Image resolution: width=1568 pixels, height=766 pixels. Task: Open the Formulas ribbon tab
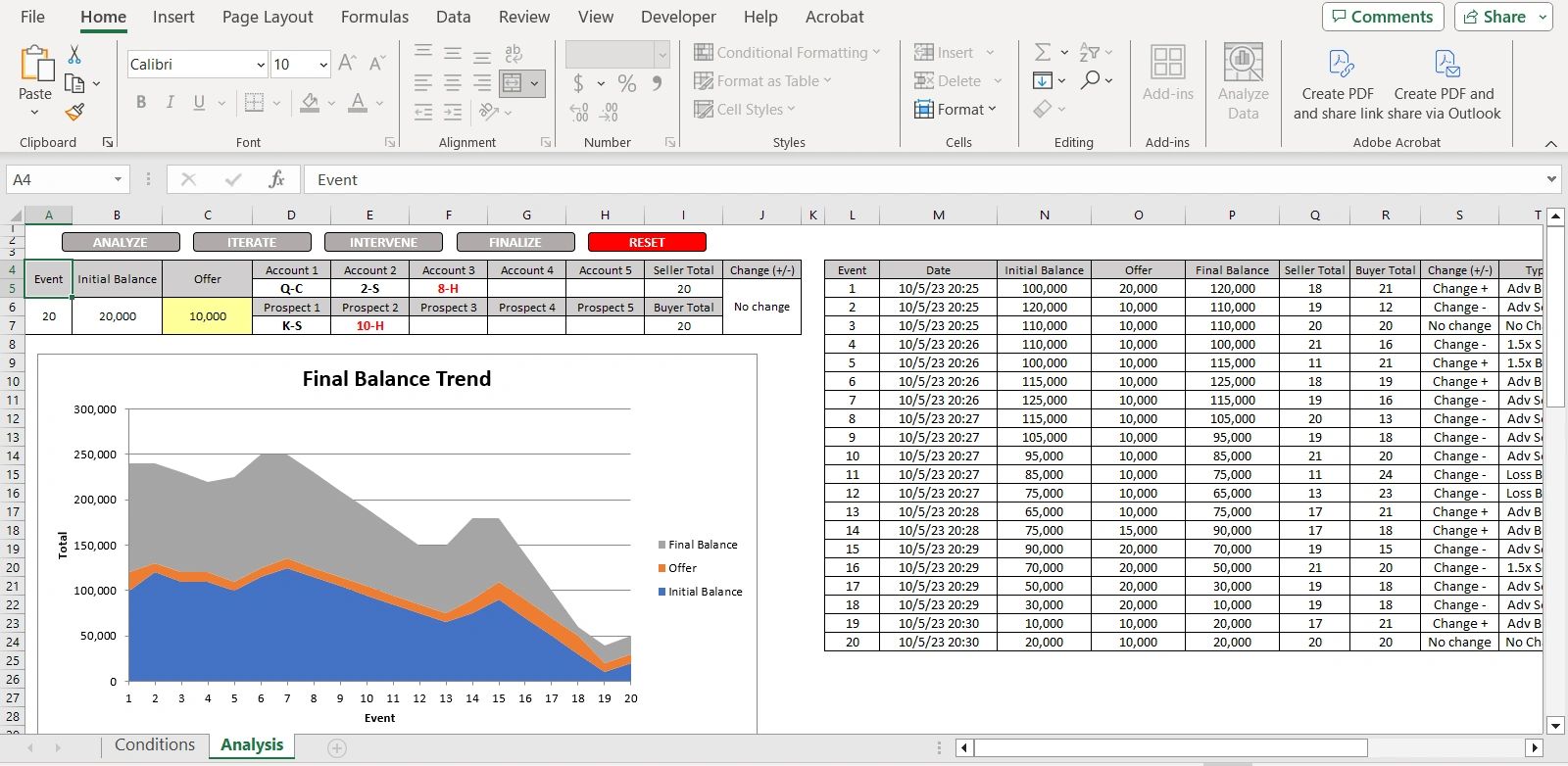[374, 17]
